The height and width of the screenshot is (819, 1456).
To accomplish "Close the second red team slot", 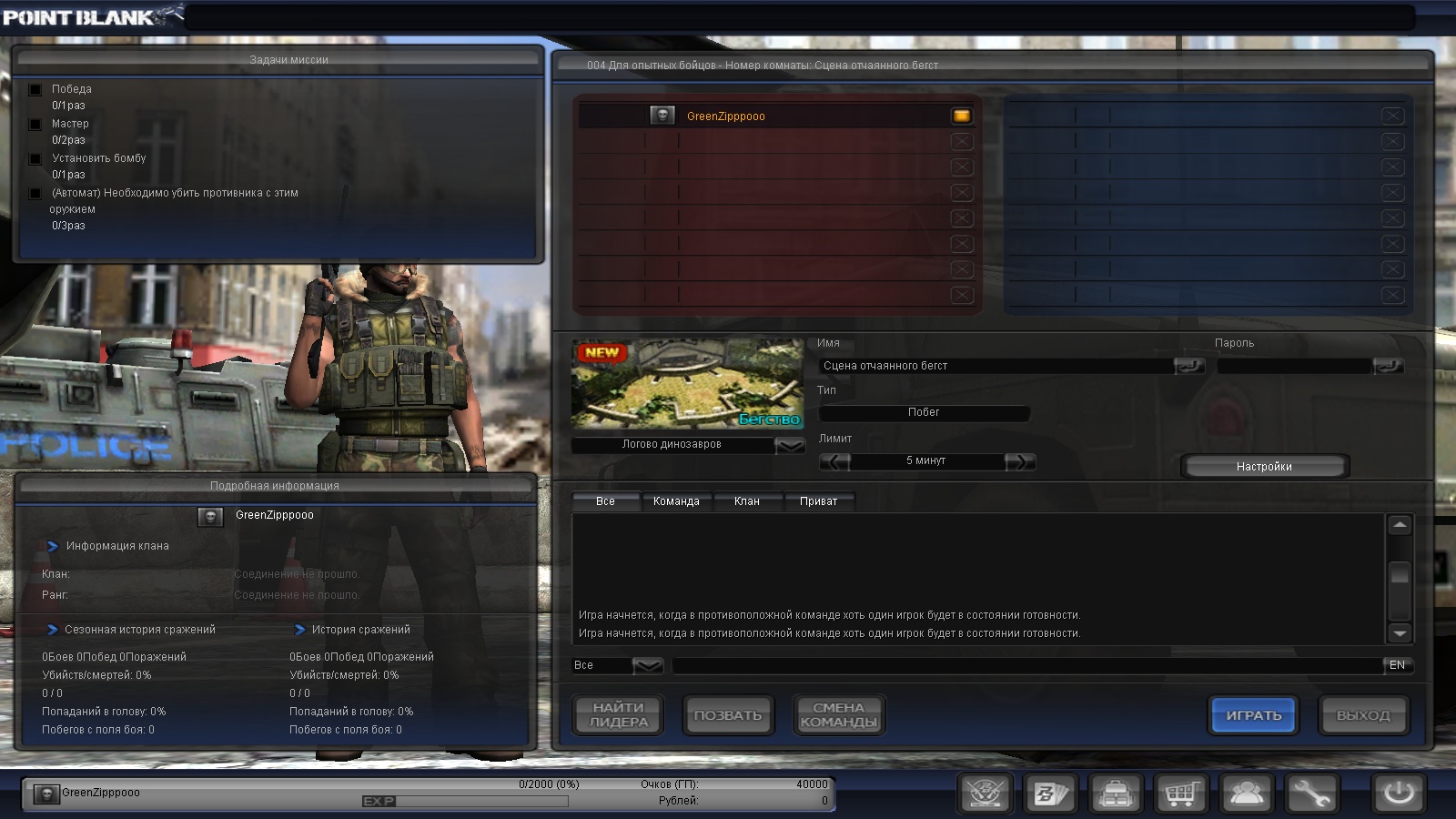I will 962,141.
